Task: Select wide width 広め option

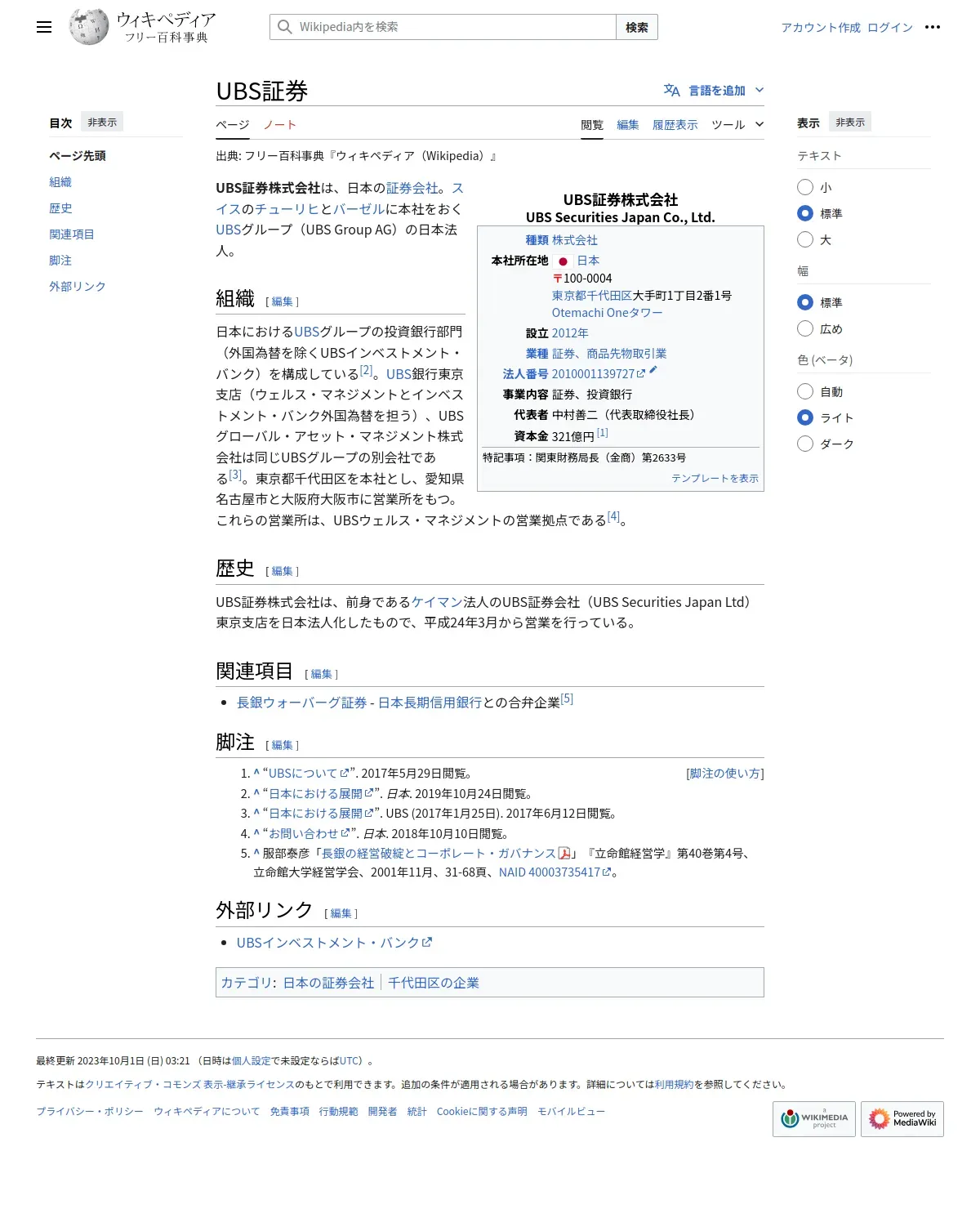Action: pos(805,328)
